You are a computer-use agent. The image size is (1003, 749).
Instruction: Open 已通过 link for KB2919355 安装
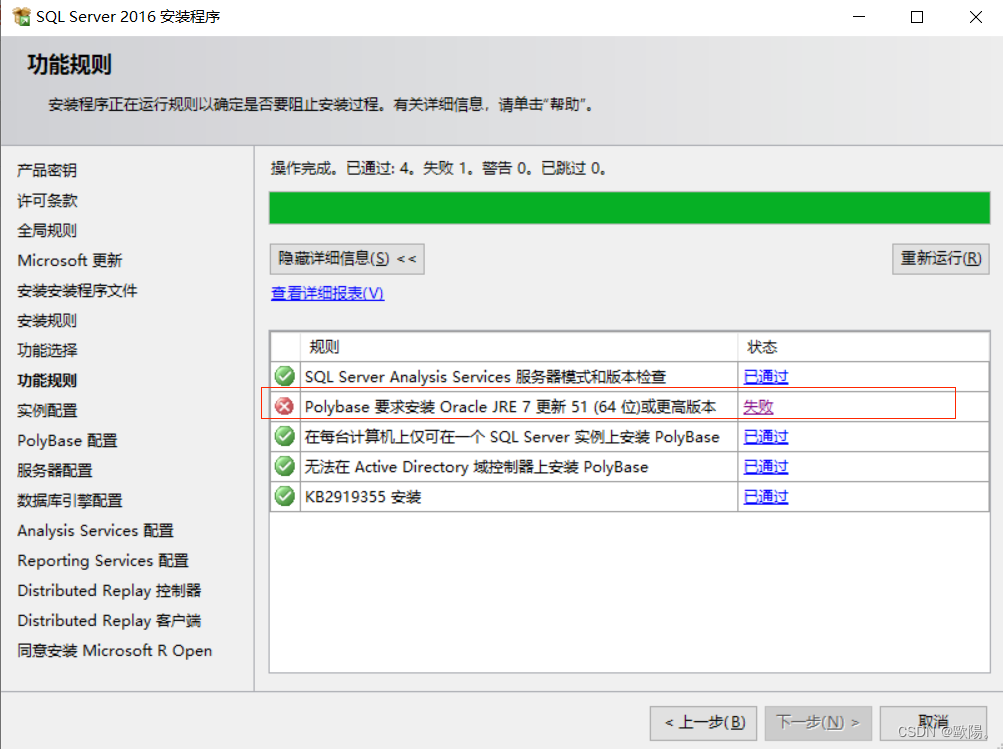[x=766, y=497]
